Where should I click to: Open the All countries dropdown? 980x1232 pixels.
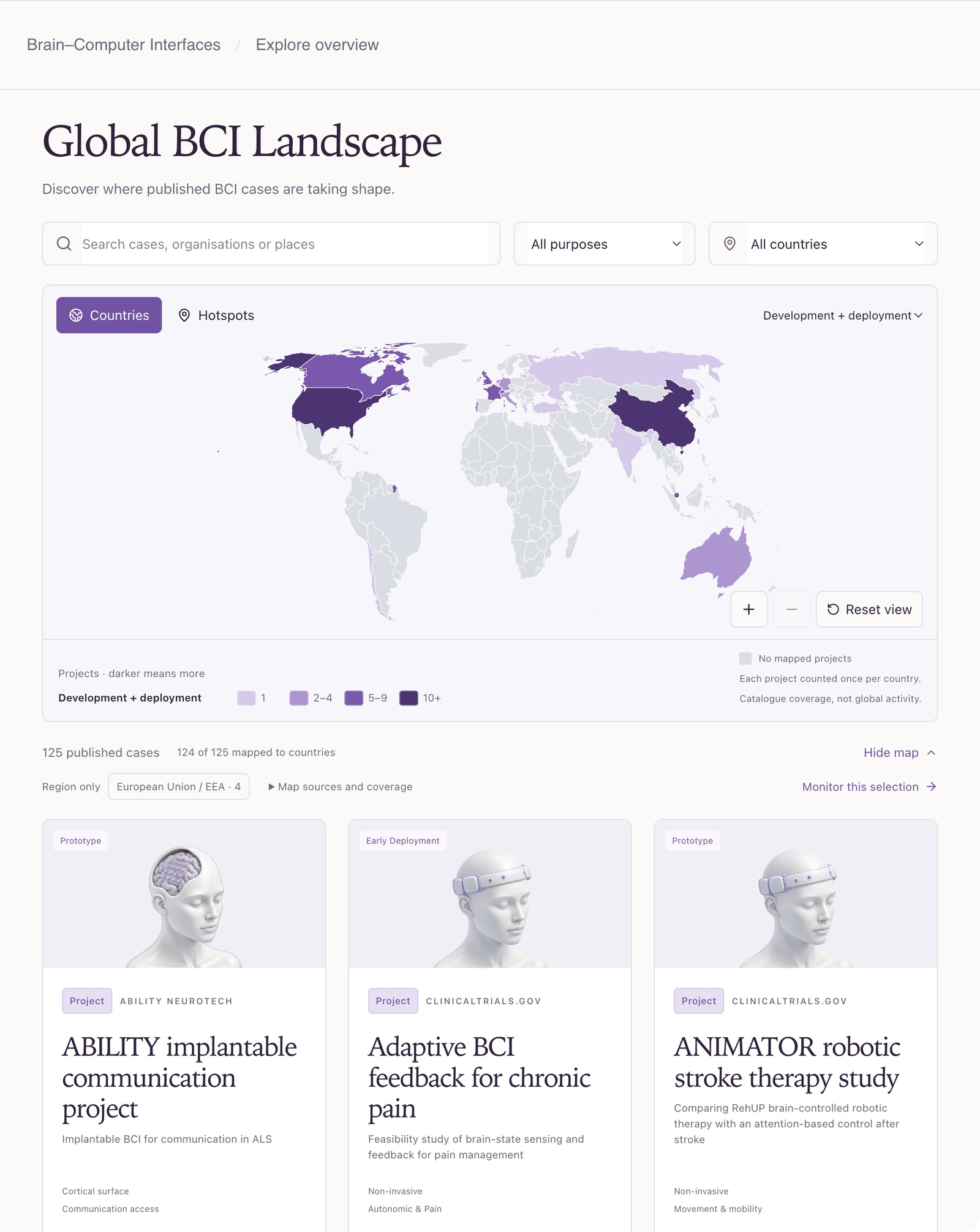pos(823,244)
